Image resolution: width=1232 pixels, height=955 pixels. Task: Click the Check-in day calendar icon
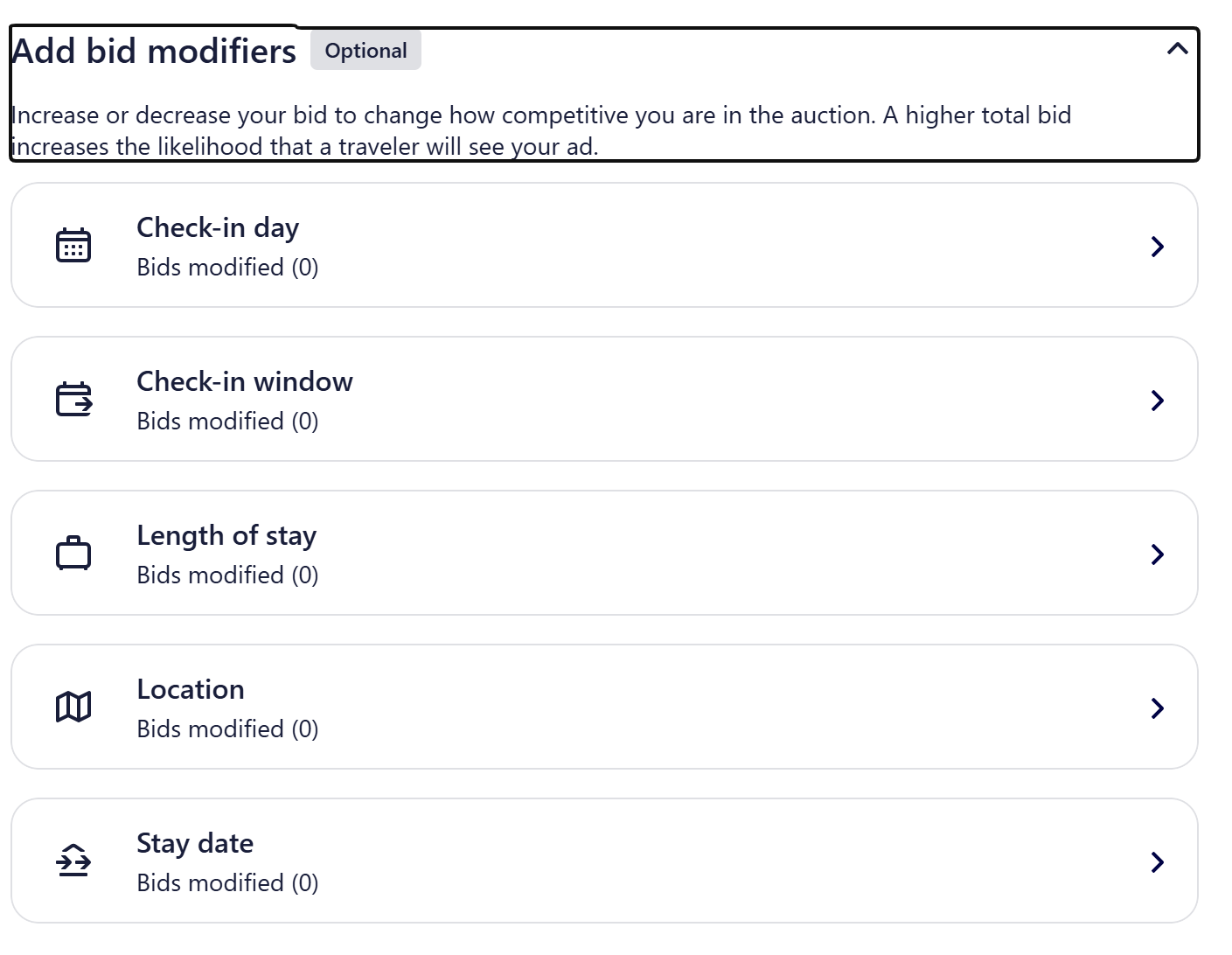tap(73, 245)
